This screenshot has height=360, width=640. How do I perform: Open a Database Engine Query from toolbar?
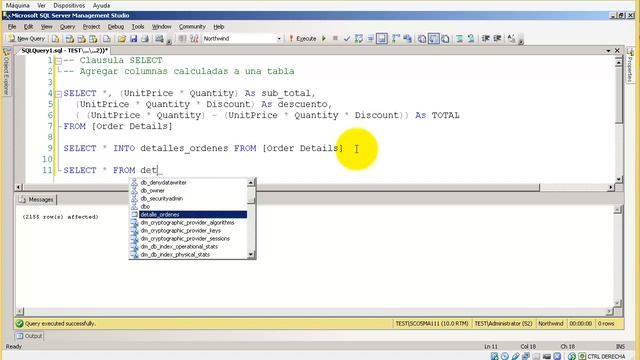56,38
